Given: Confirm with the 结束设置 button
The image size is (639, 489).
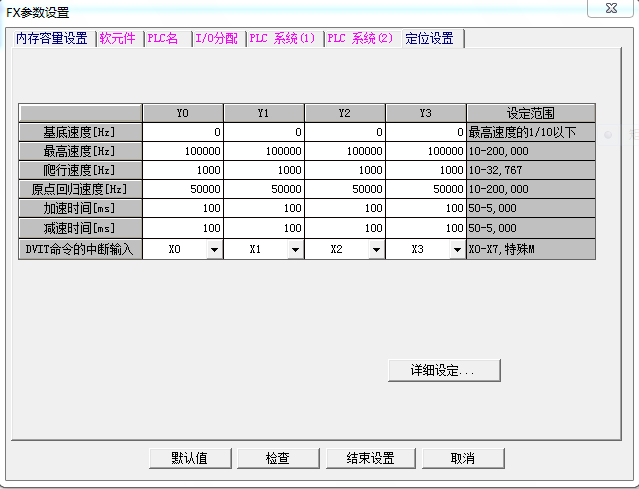Looking at the screenshot, I should tap(370, 458).
